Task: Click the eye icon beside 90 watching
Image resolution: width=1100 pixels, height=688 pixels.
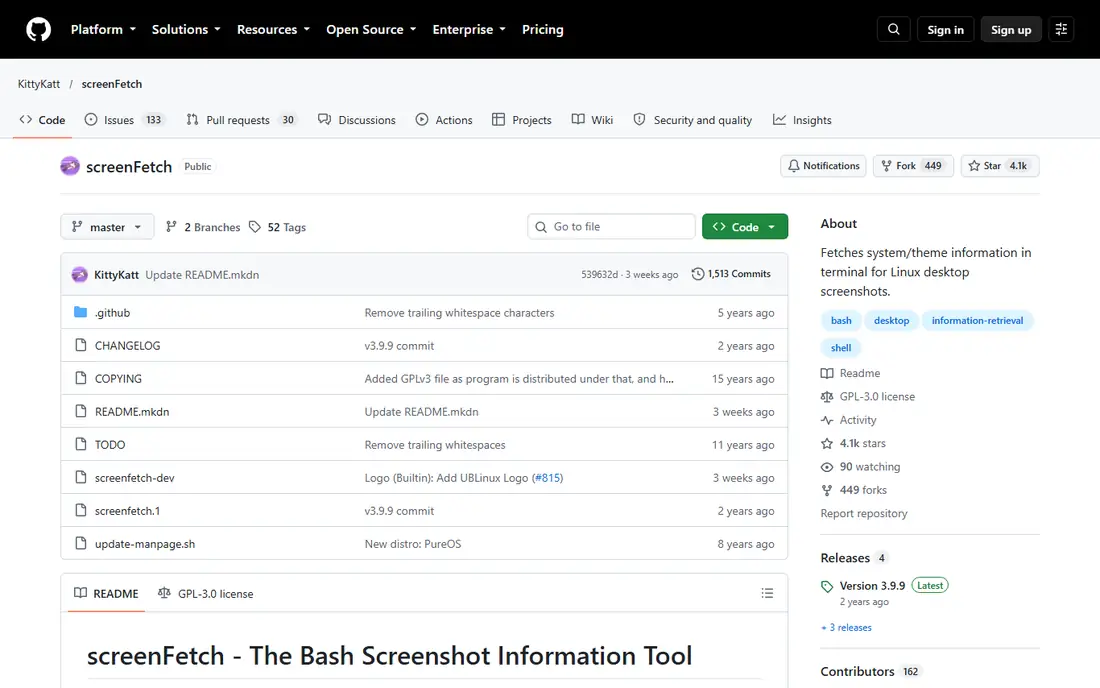Action: tap(827, 467)
